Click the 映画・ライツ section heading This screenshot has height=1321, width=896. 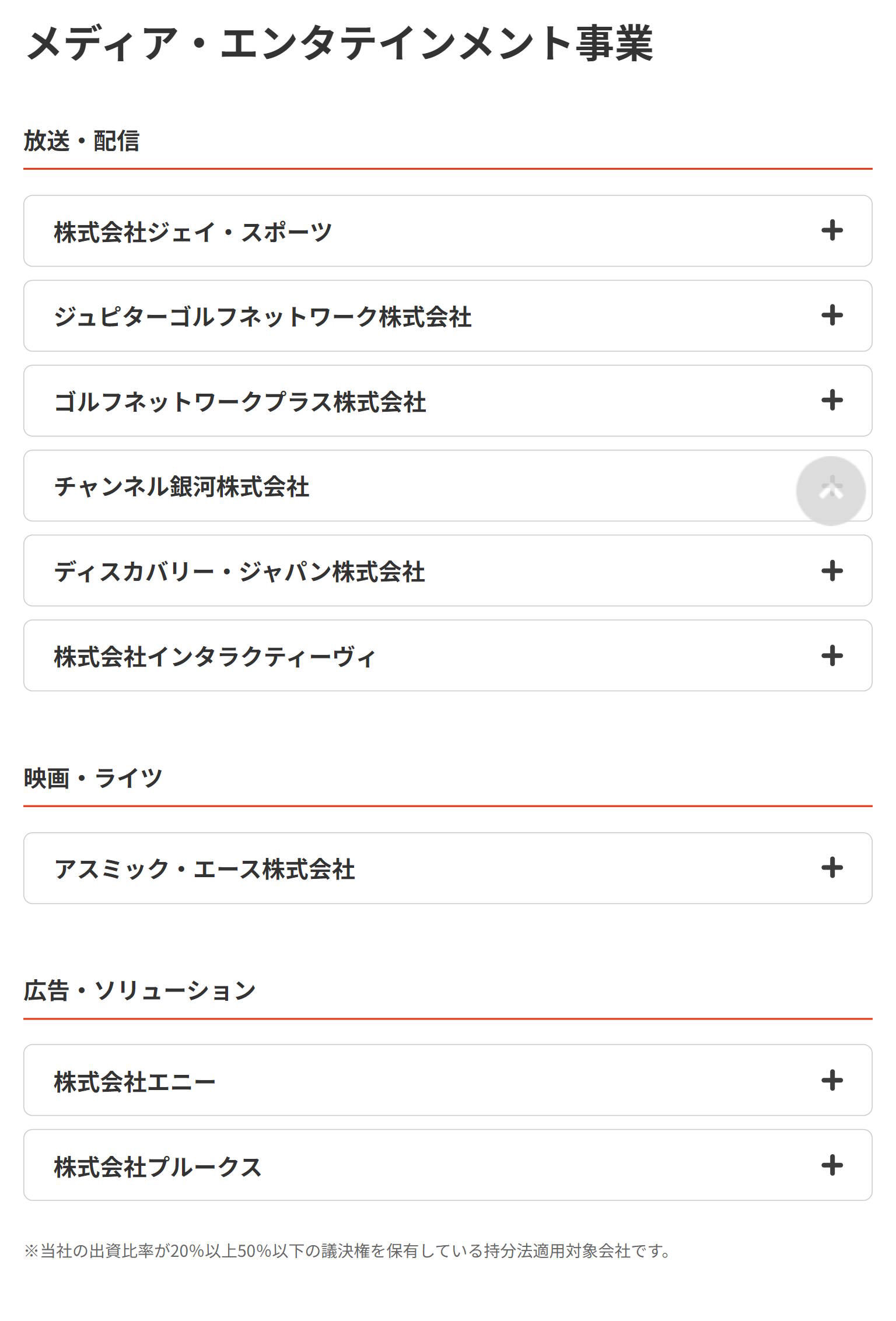pos(93,778)
